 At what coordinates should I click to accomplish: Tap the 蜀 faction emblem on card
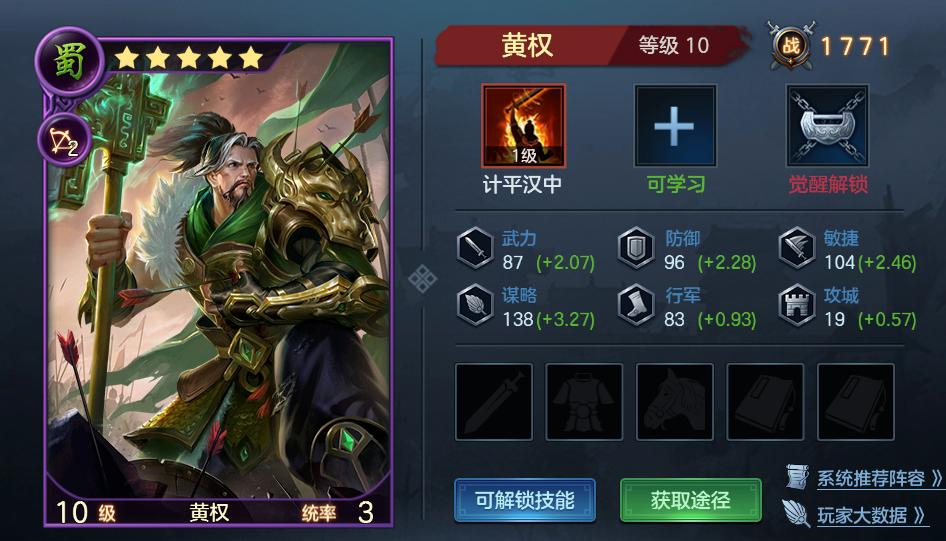69,61
